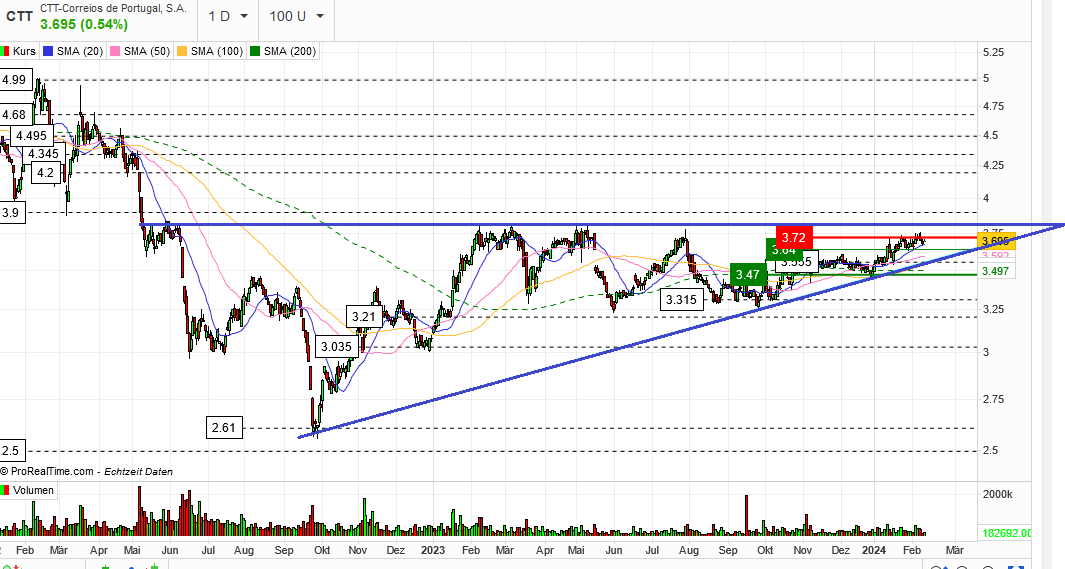This screenshot has height=569, width=1065.
Task: Click the yellow current-price marker on axis
Action: [x=996, y=240]
